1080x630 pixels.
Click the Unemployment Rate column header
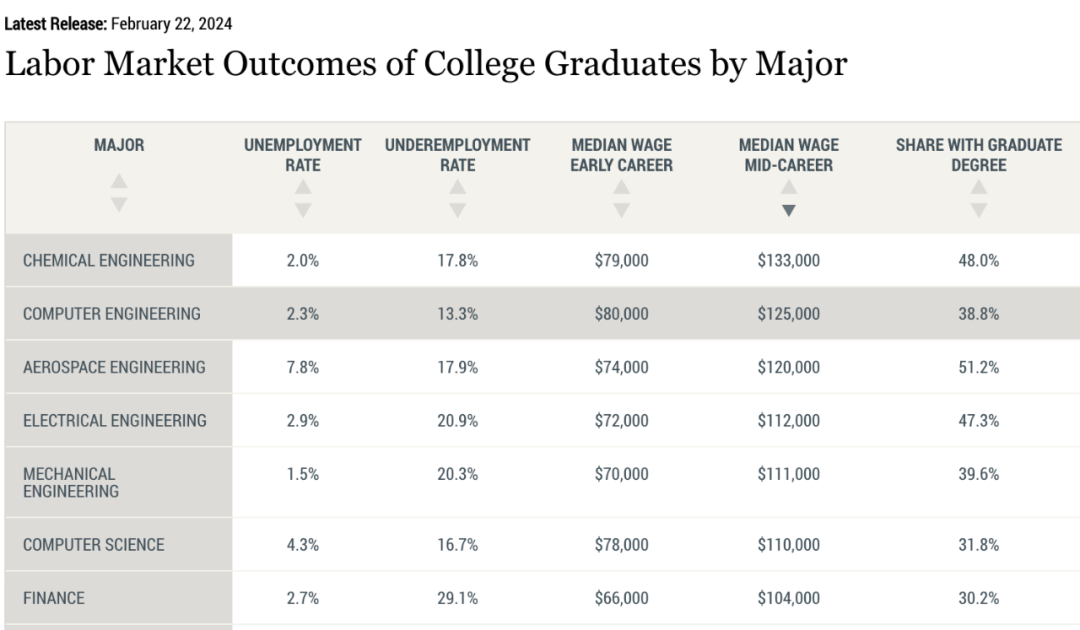303,155
